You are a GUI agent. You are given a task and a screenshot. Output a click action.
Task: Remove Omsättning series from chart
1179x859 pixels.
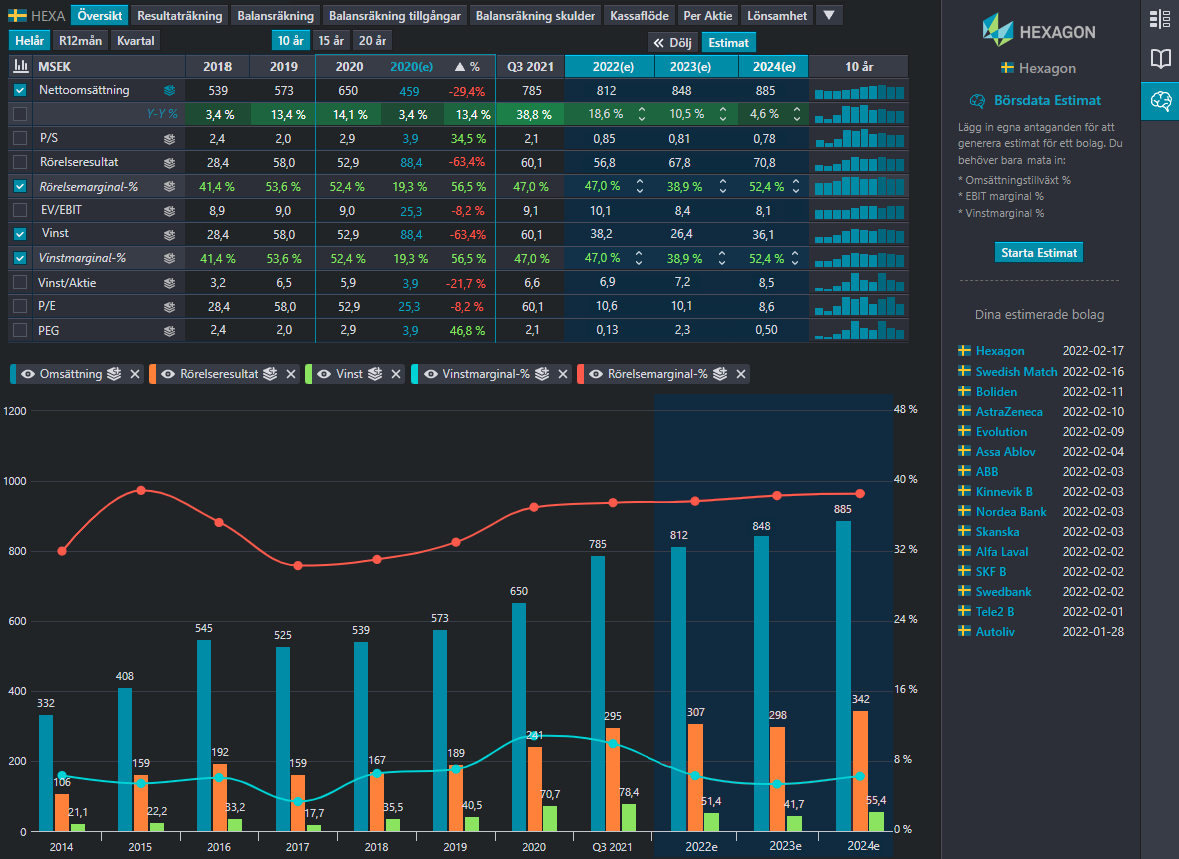(x=135, y=374)
